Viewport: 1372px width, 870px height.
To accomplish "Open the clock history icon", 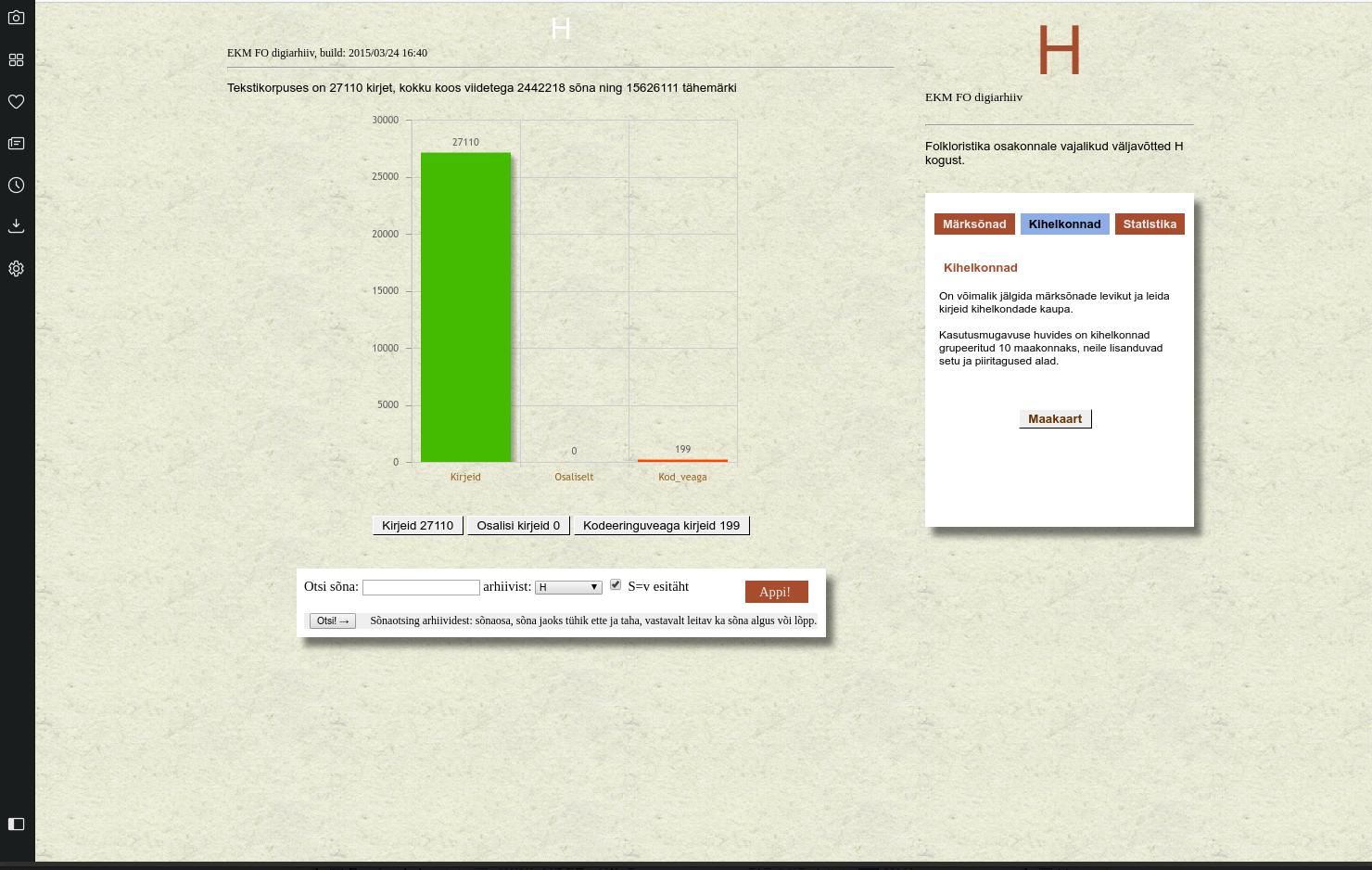I will click(x=16, y=186).
